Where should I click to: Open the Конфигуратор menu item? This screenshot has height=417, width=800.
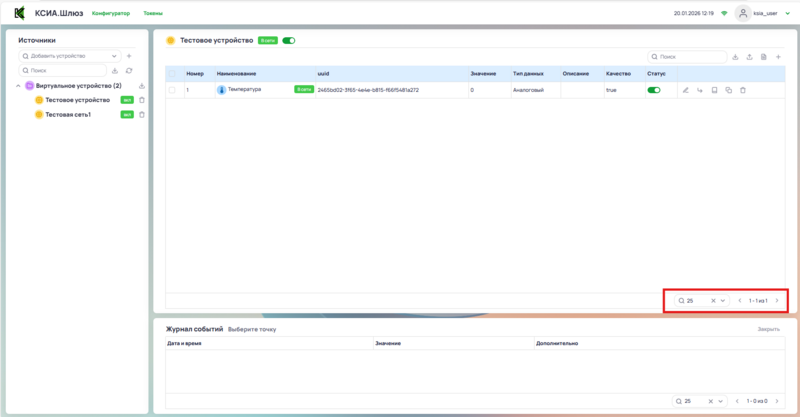pyautogui.click(x=110, y=13)
